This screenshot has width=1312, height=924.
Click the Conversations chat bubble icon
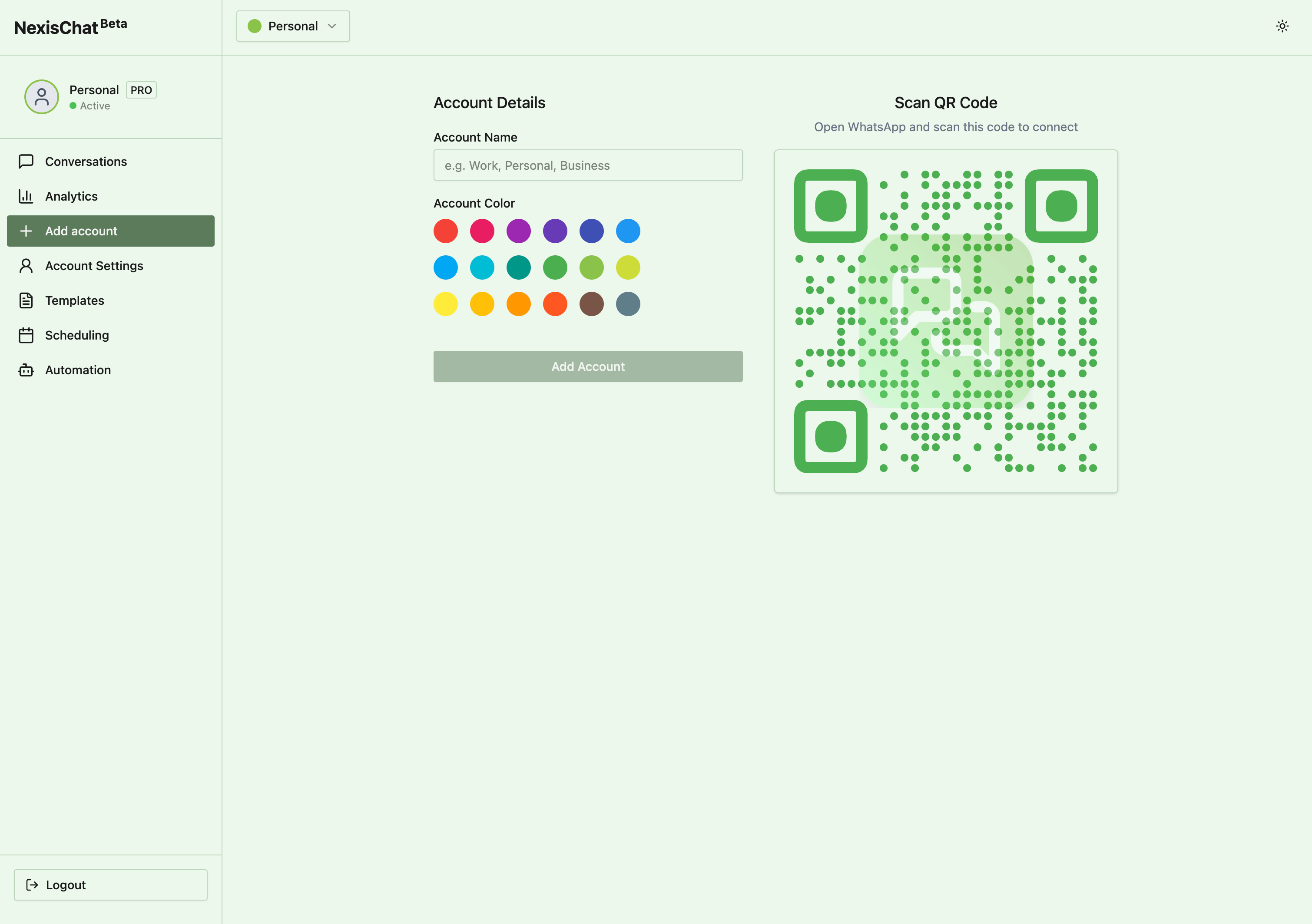(x=26, y=162)
